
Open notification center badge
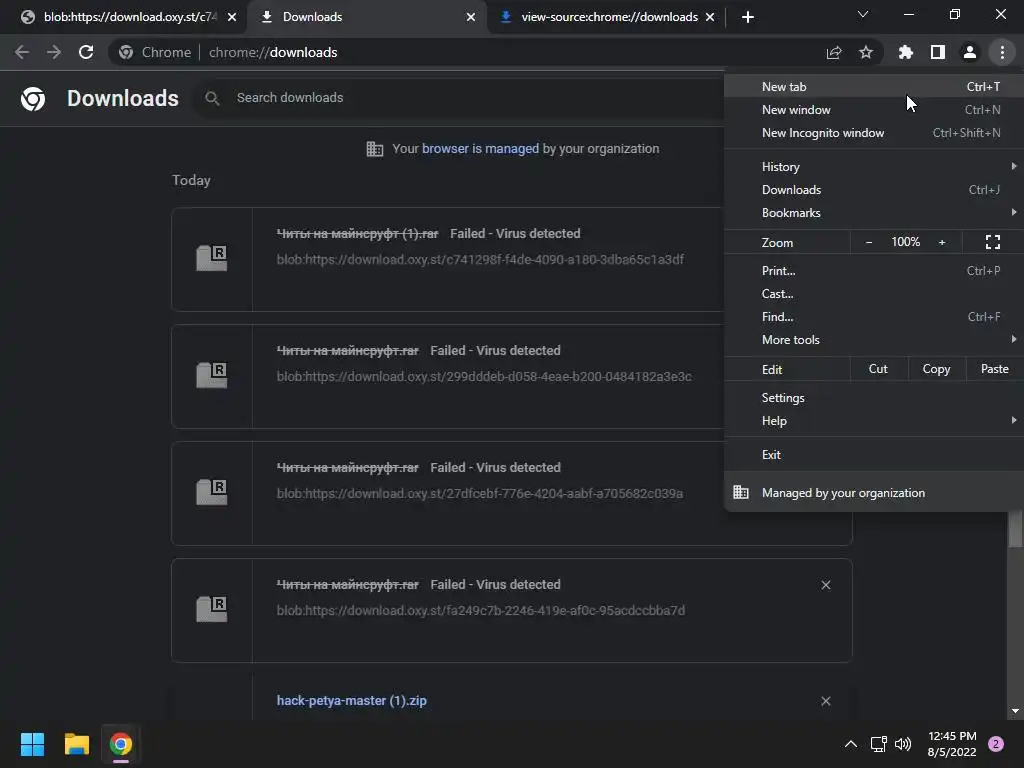tap(996, 744)
